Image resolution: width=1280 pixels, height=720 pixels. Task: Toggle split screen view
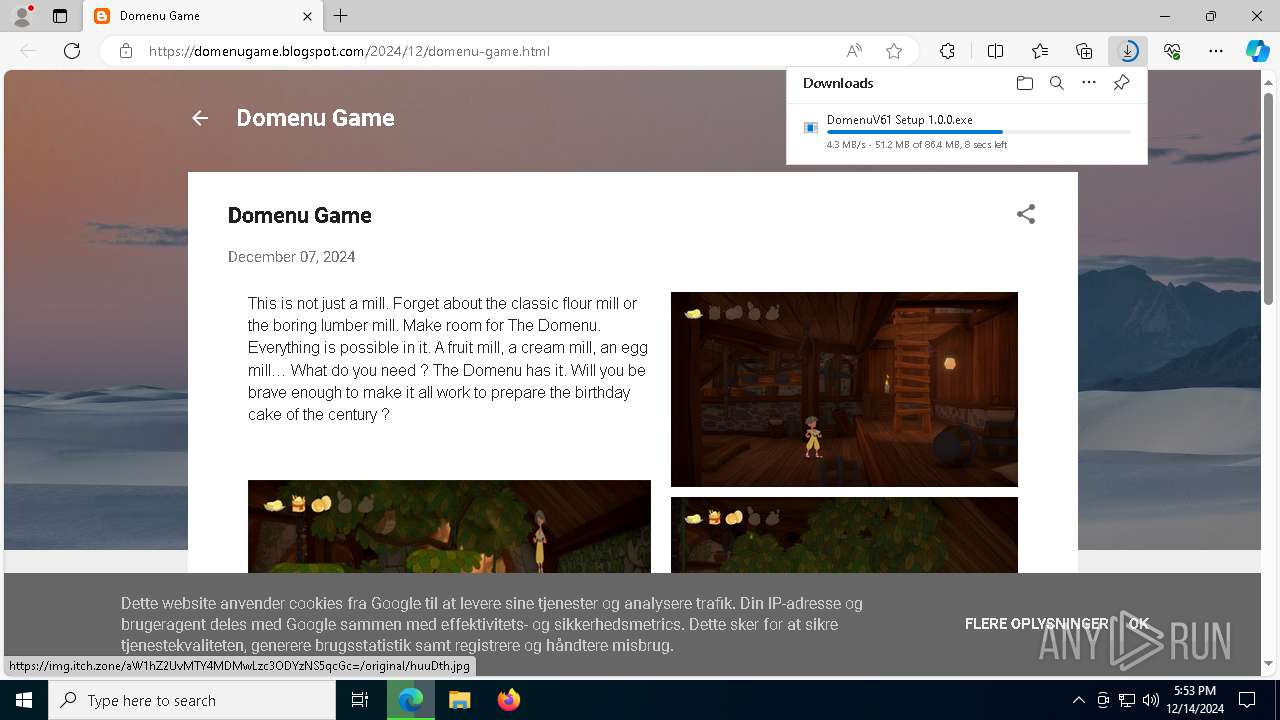[995, 51]
